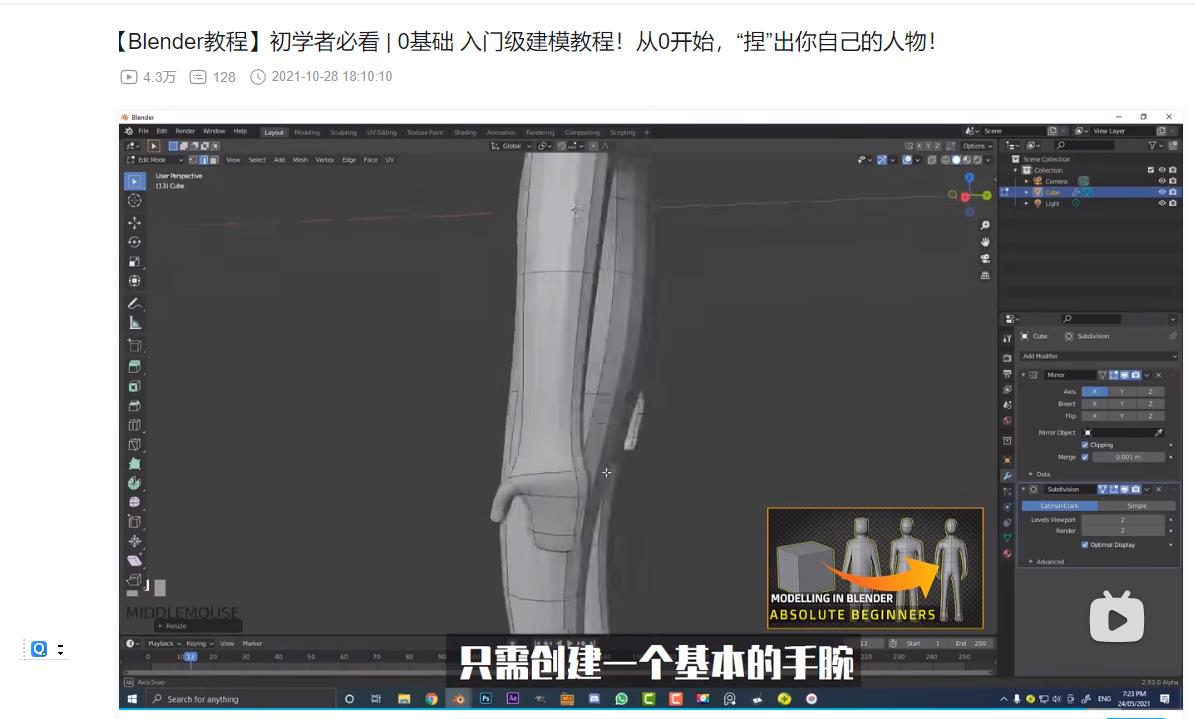Screen dimensions: 1195x719
Task: Toggle the Merge checkbox in Mirror modifier
Action: [1084, 457]
